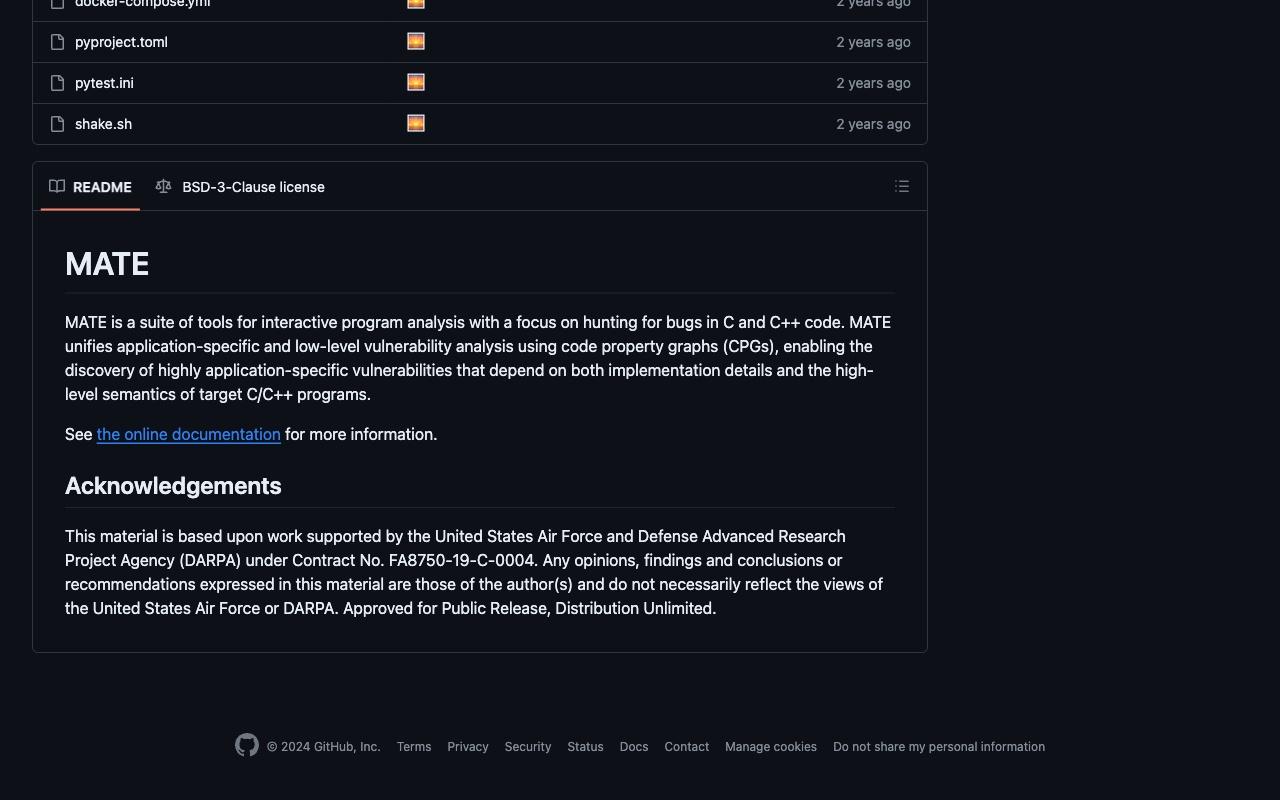Follow the online documentation link

[x=189, y=434]
